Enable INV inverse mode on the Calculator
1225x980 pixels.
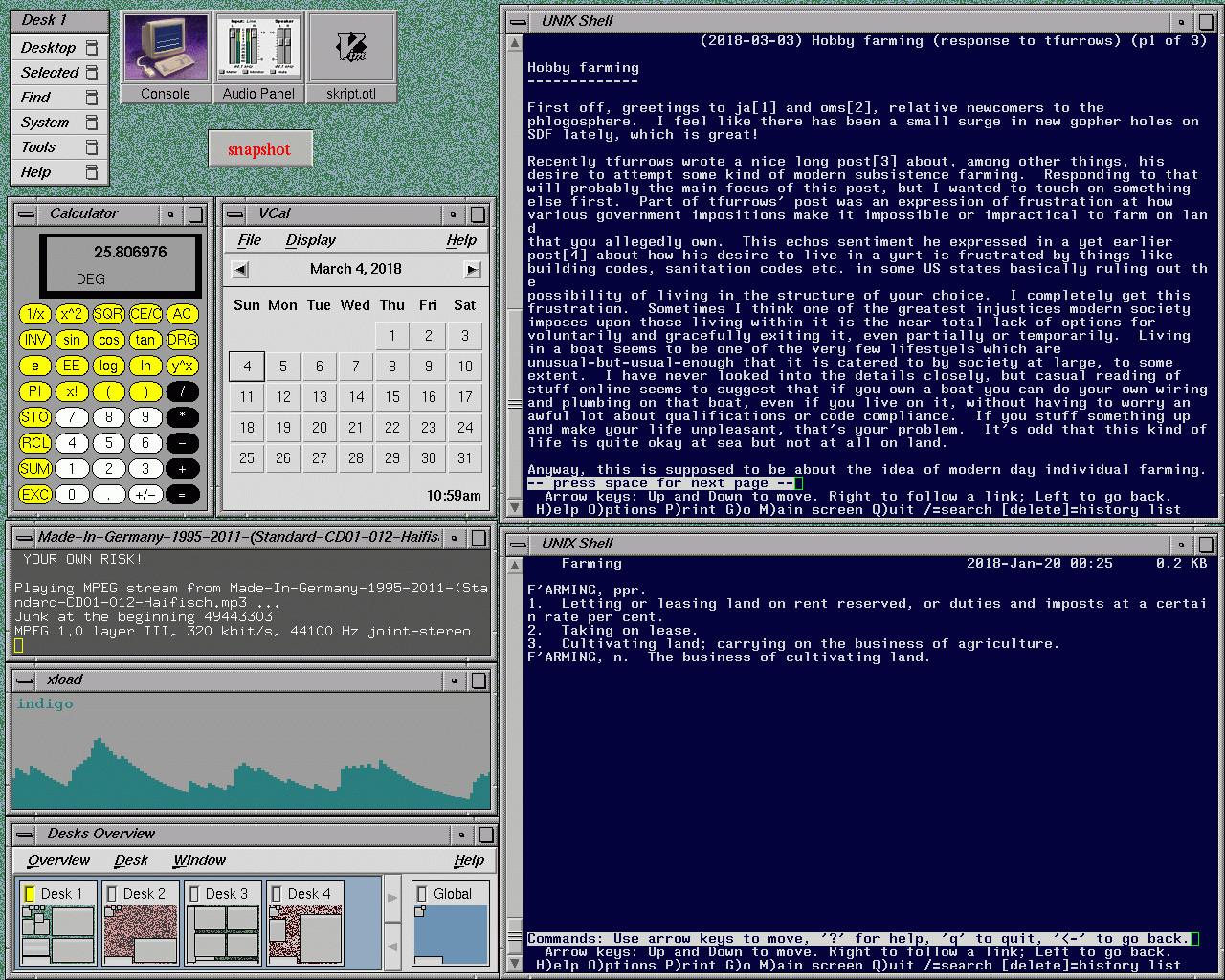[34, 340]
